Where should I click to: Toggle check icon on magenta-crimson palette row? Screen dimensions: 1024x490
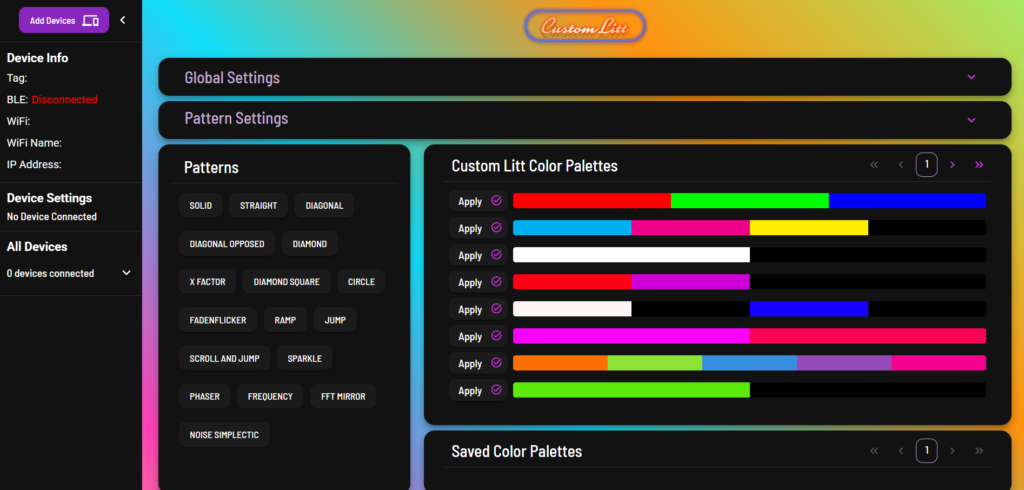(496, 336)
